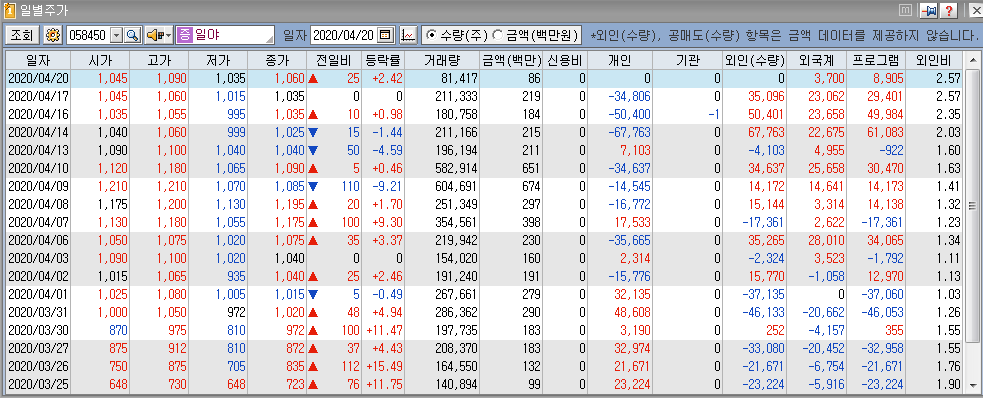Click the 외인(수량) column header
This screenshot has height=398, width=983.
coord(755,61)
